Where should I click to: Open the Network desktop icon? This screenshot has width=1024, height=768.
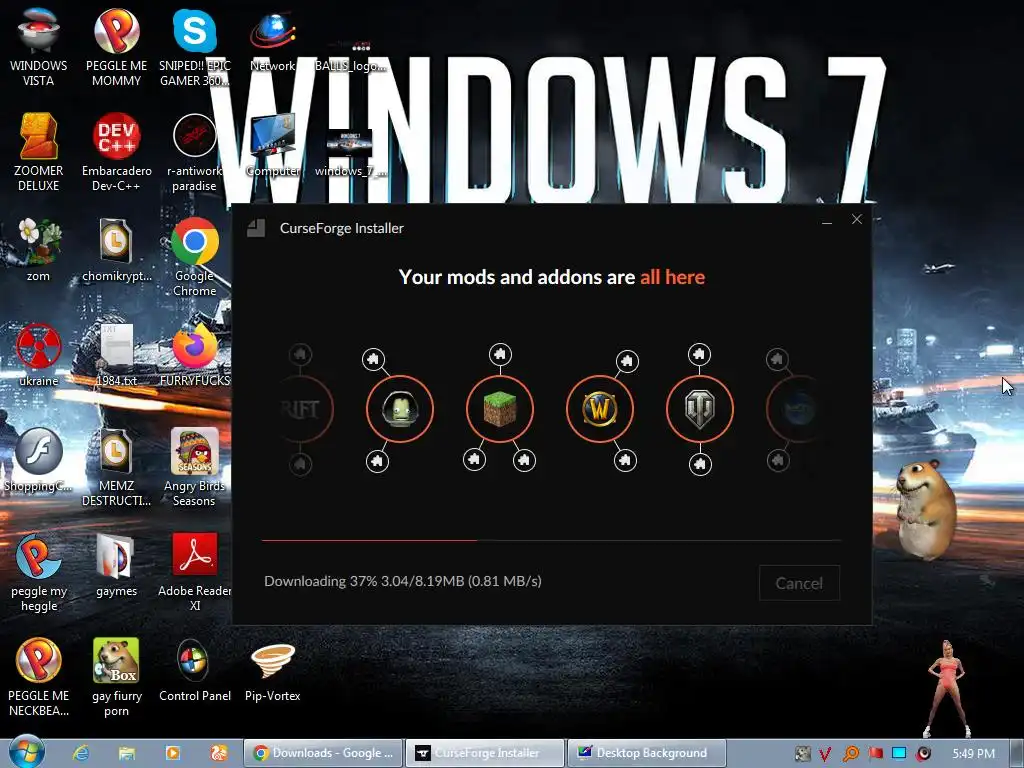click(273, 40)
